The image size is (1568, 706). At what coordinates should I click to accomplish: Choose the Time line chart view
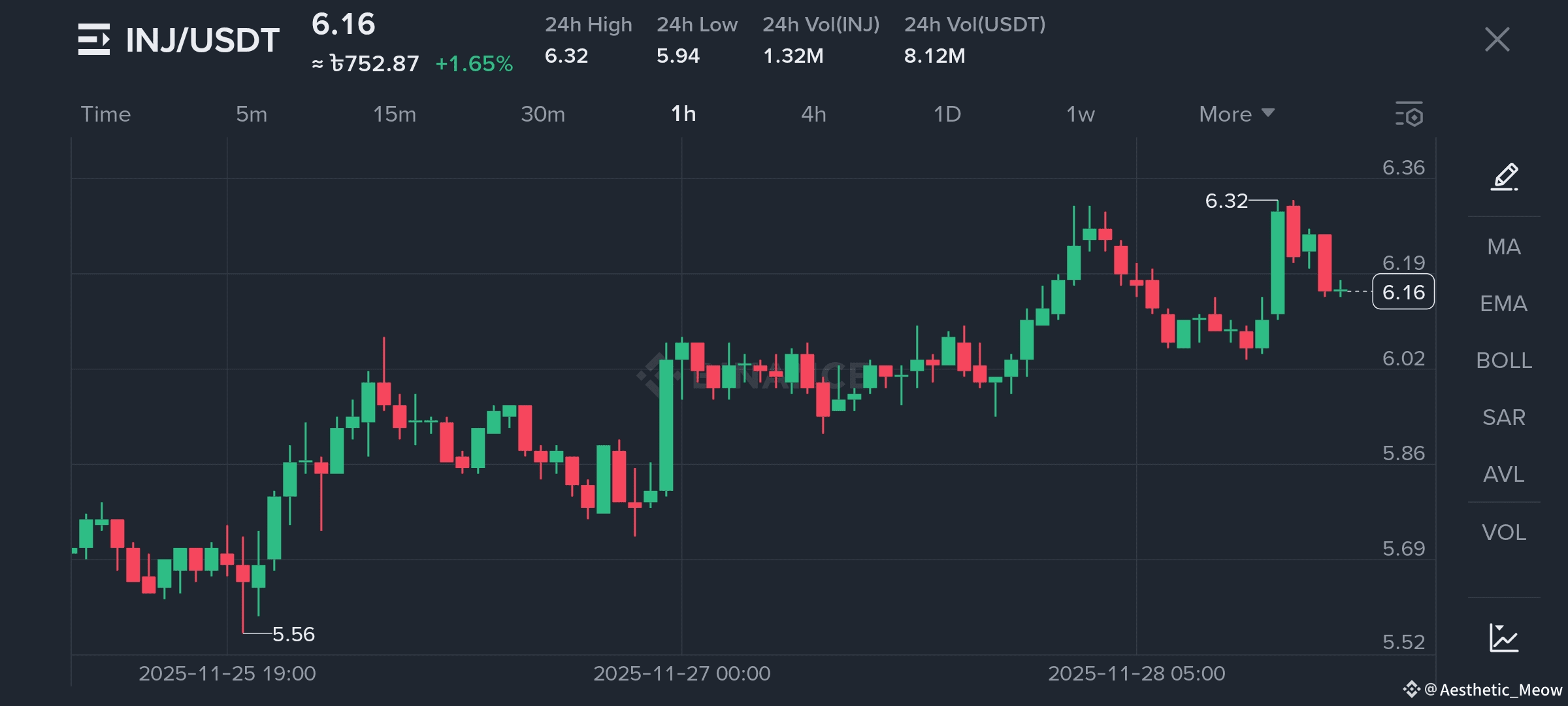click(106, 114)
